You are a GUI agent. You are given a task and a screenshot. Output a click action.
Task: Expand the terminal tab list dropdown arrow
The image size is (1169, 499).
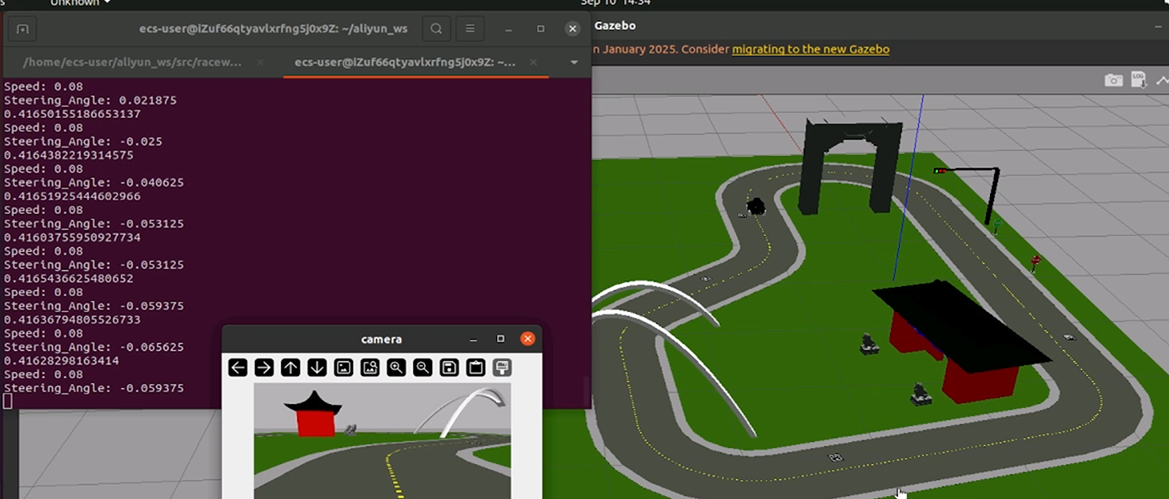click(574, 62)
